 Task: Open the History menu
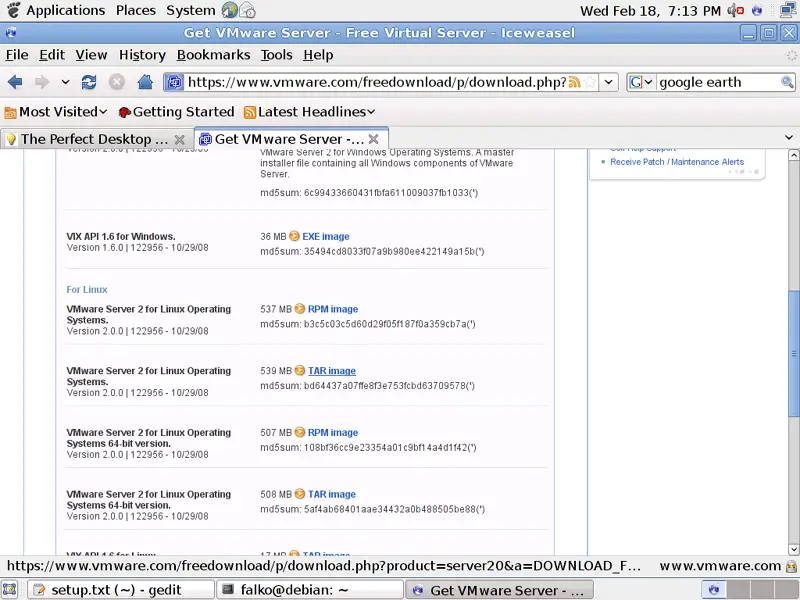[x=142, y=55]
